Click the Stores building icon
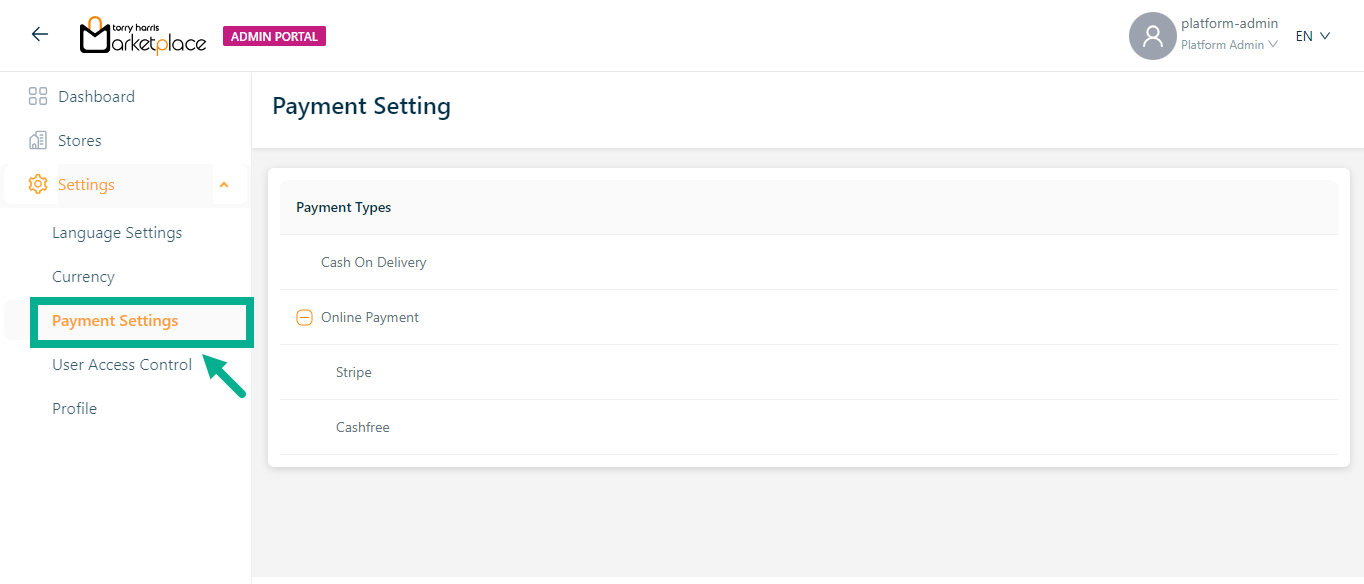Viewport: 1364px width, 584px height. tap(38, 141)
